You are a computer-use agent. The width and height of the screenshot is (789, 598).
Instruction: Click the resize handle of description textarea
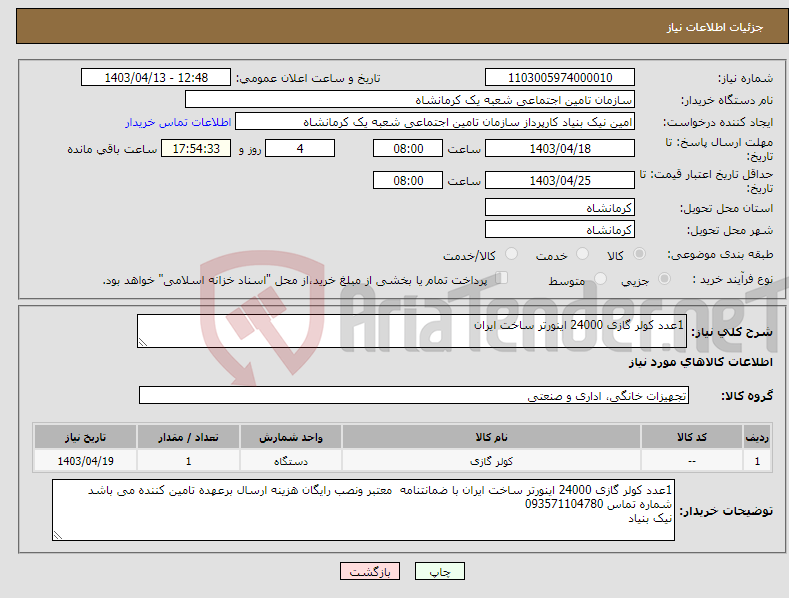[x=143, y=342]
